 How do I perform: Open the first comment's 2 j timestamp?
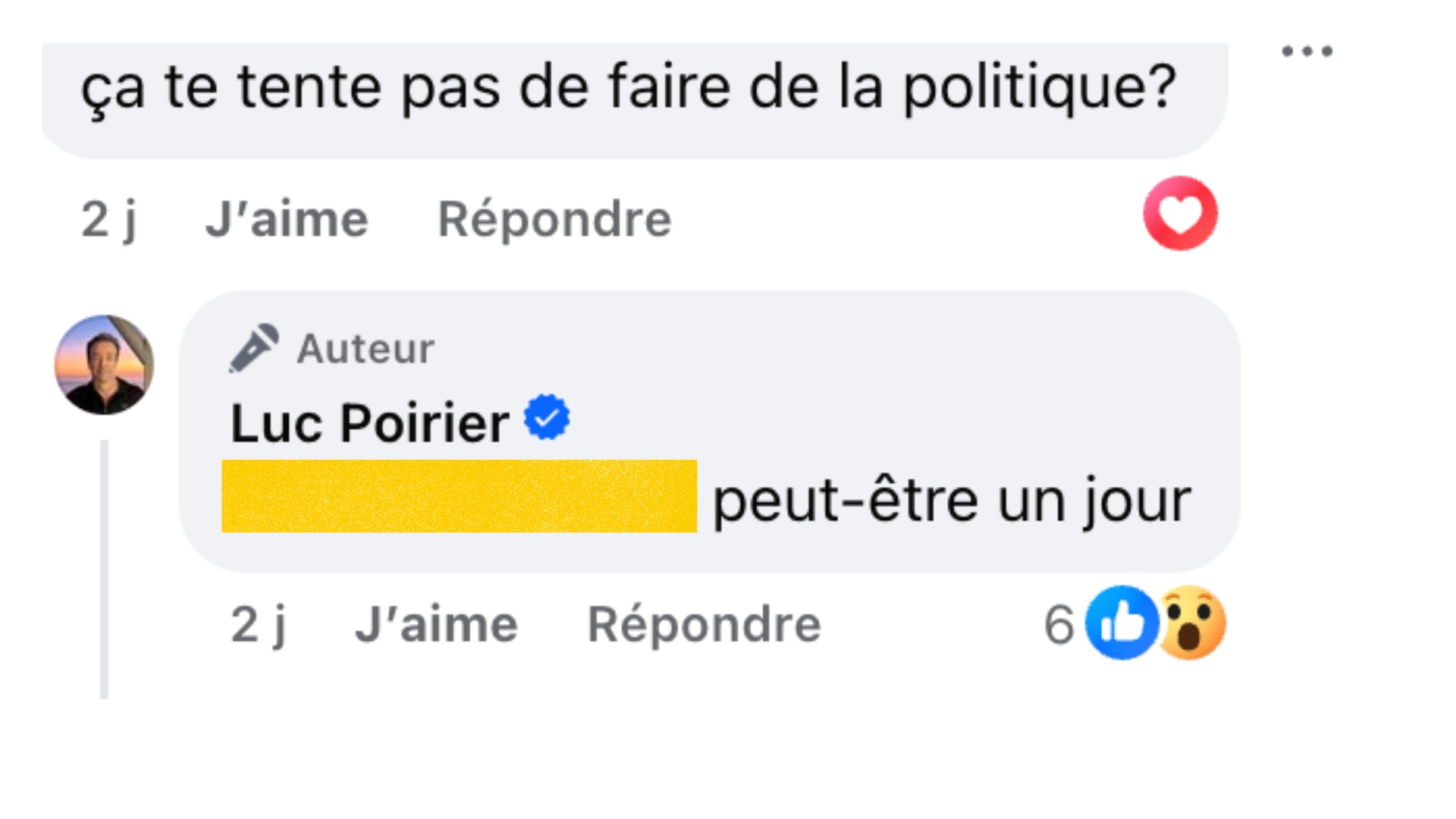[108, 220]
